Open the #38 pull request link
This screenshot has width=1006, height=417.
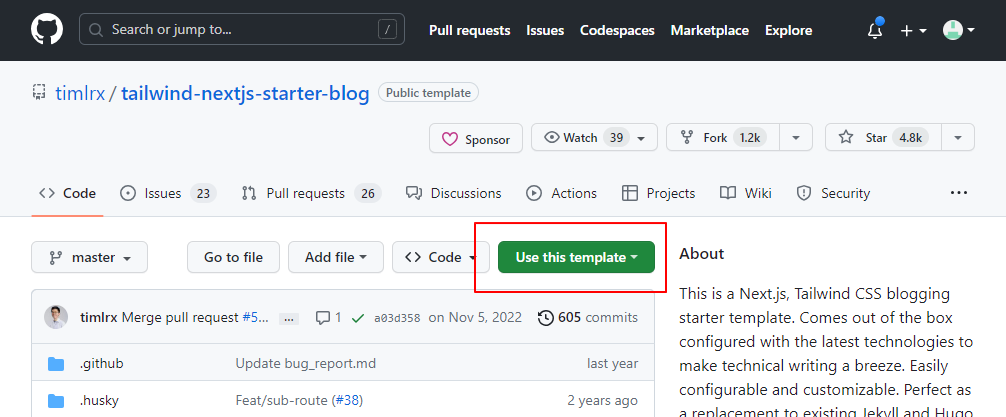coord(347,401)
